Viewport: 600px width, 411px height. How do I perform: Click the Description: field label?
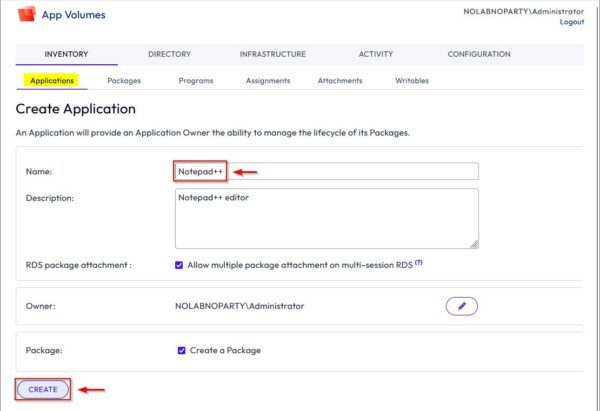tap(50, 198)
